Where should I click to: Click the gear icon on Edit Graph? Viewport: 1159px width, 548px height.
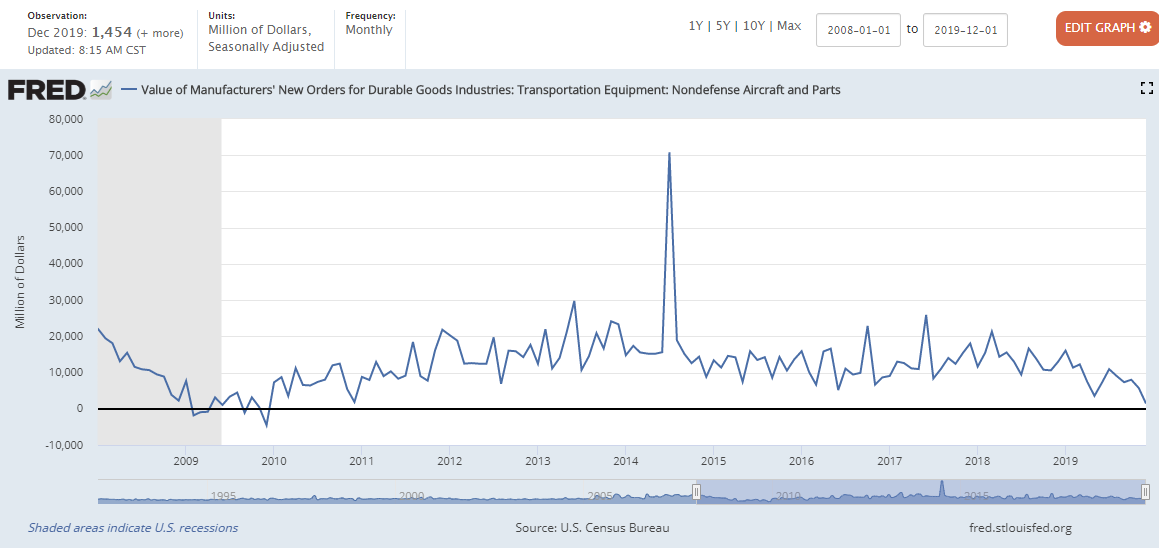(1145, 28)
